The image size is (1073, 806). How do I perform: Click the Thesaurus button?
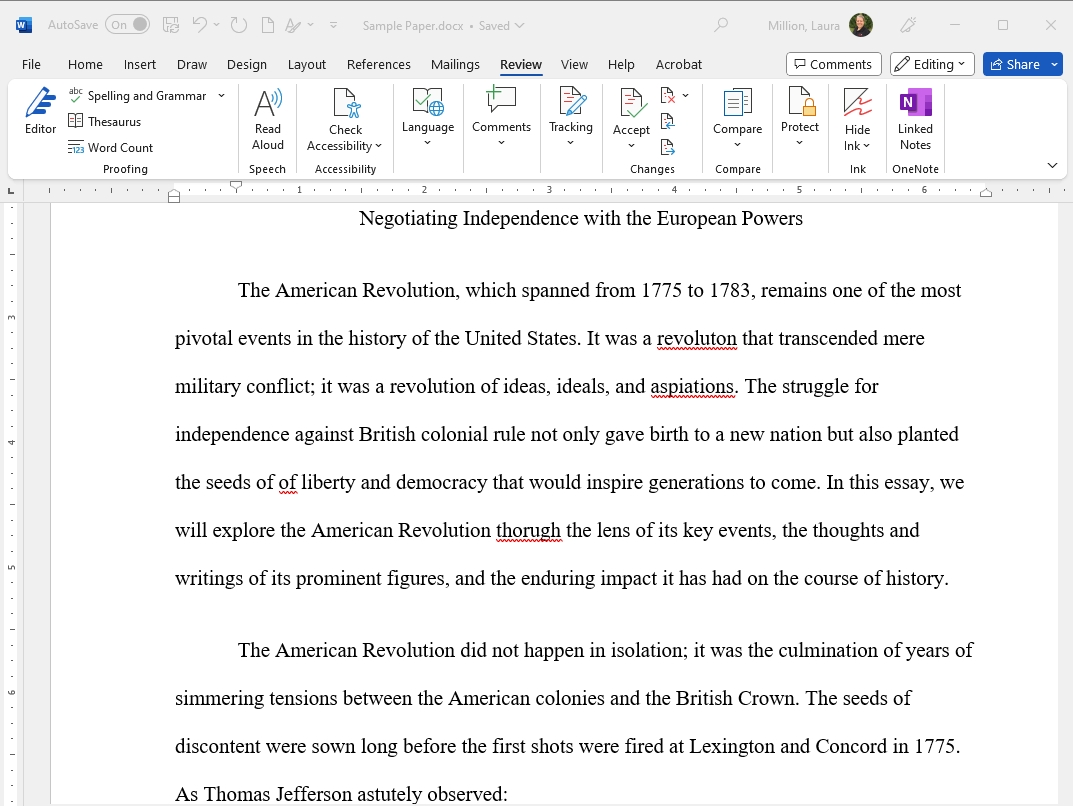tap(104, 122)
